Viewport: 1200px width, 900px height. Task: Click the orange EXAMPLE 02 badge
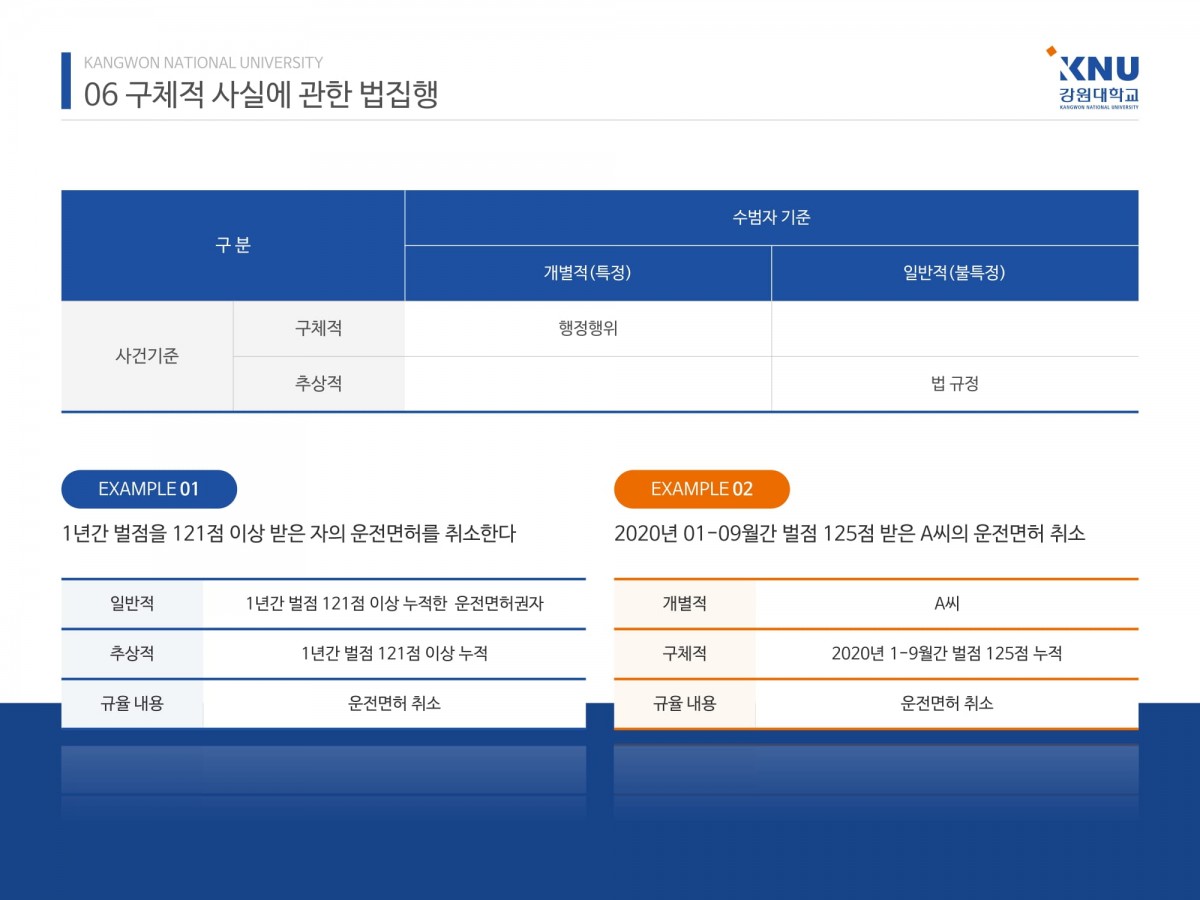701,489
